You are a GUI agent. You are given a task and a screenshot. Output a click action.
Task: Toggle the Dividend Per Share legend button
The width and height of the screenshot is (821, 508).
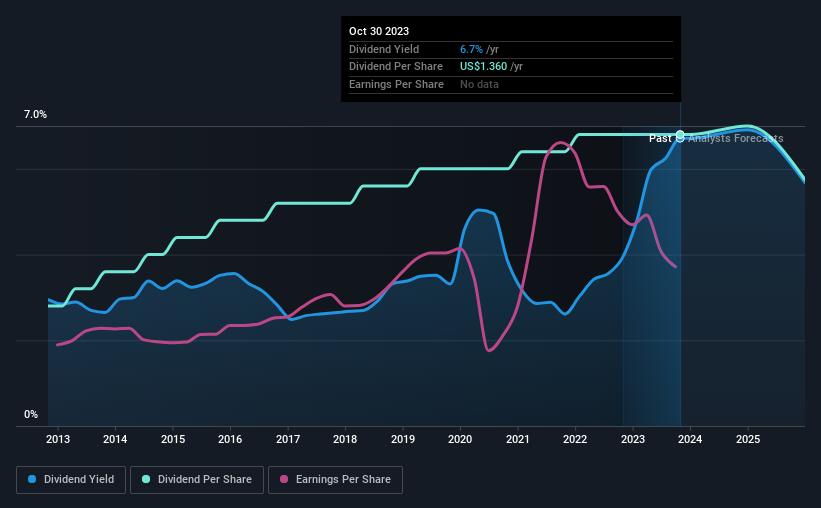(197, 480)
